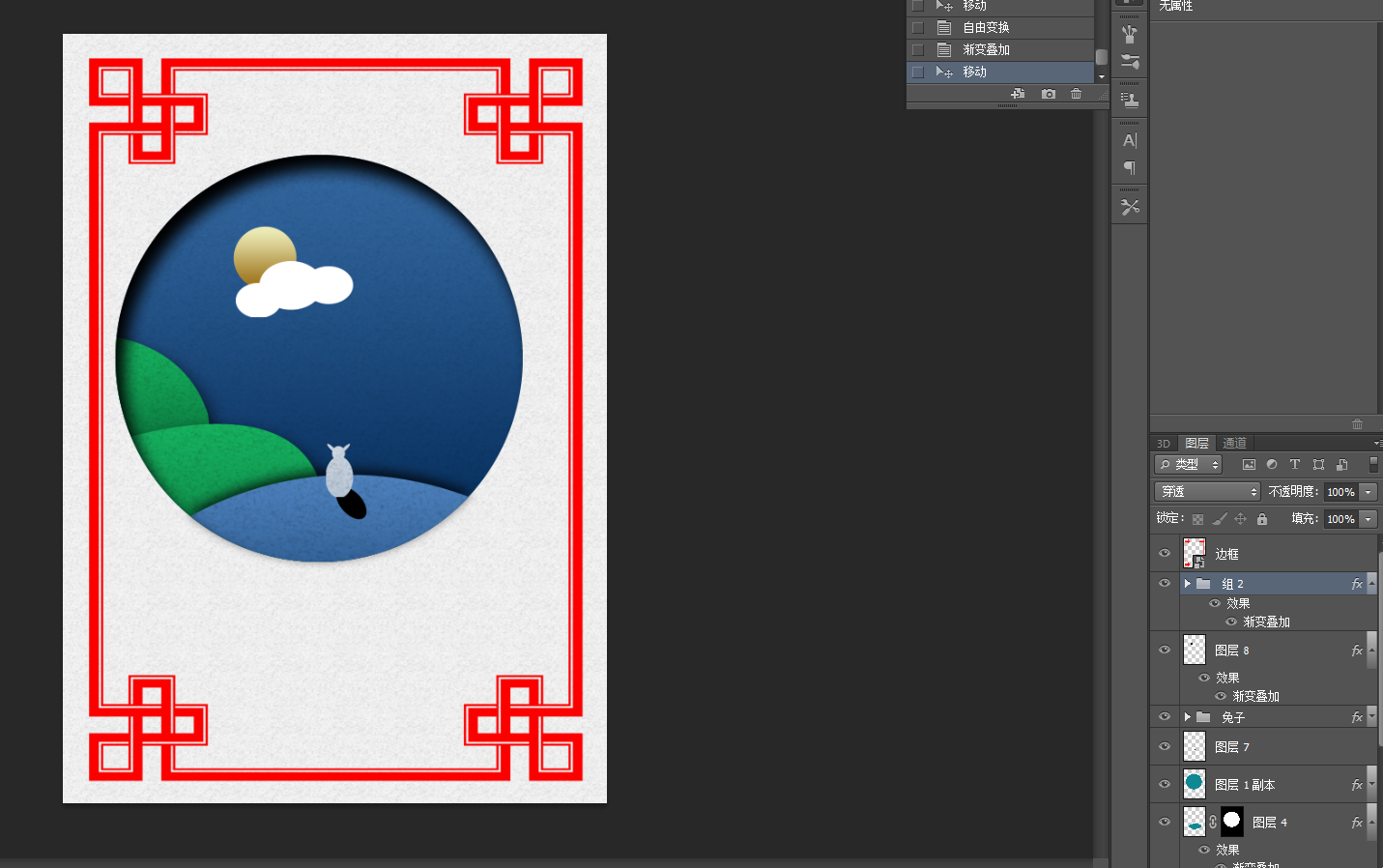The height and width of the screenshot is (868, 1383).
Task: Click the 图层 4 layer mask thumbnail
Action: 1232,822
